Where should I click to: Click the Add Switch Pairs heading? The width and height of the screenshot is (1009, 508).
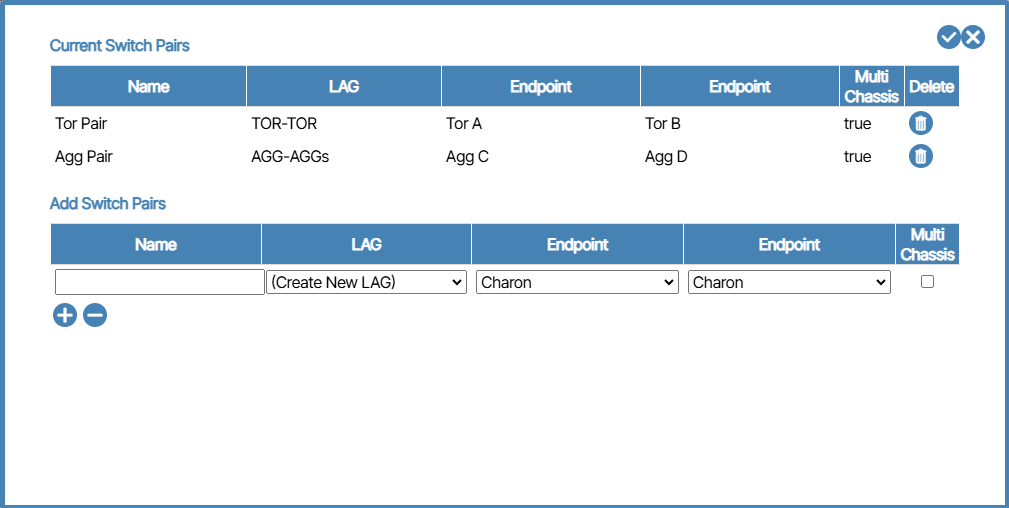pyautogui.click(x=108, y=203)
